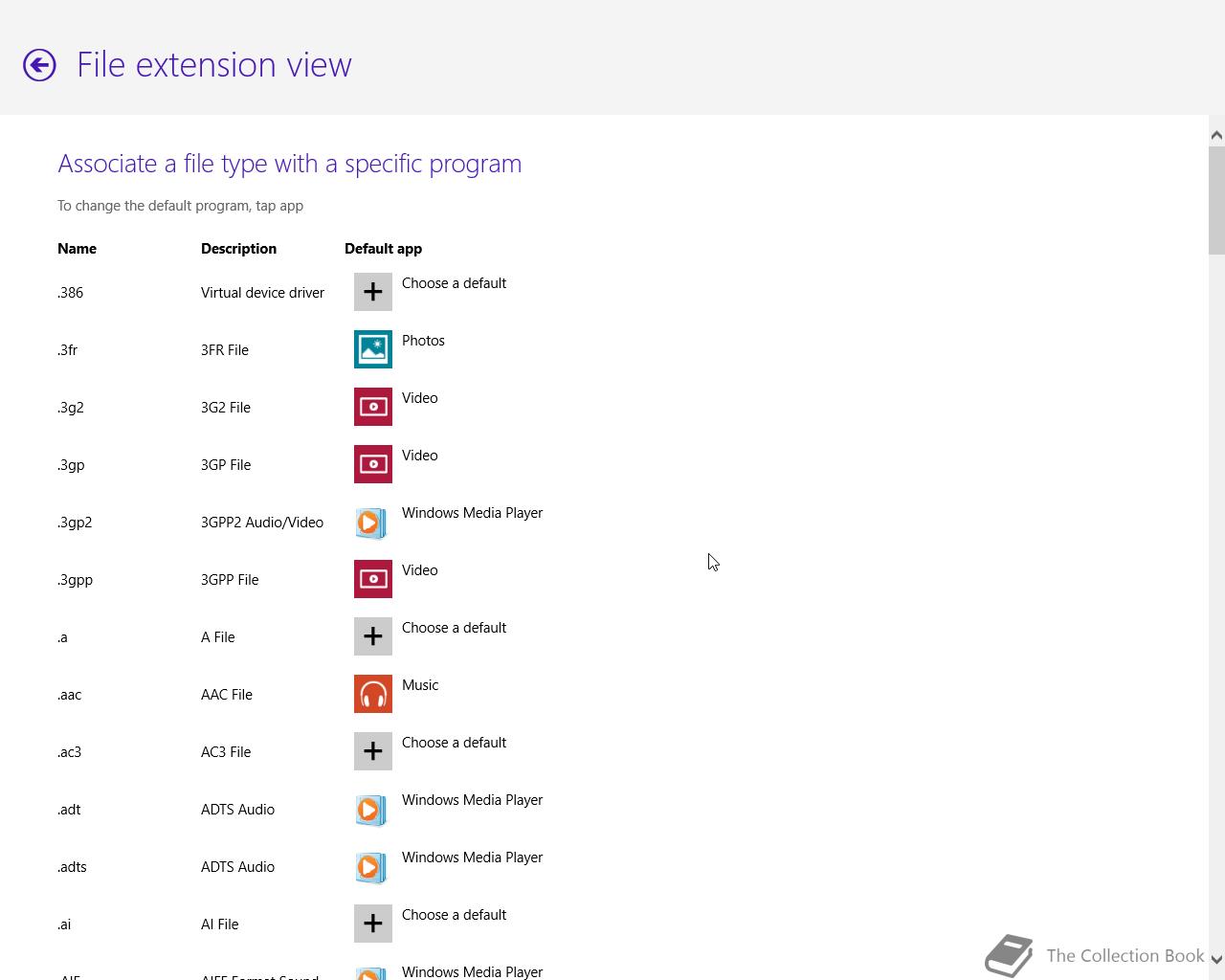This screenshot has width=1225, height=980.
Task: Choose a default for .a file
Action: (x=454, y=628)
